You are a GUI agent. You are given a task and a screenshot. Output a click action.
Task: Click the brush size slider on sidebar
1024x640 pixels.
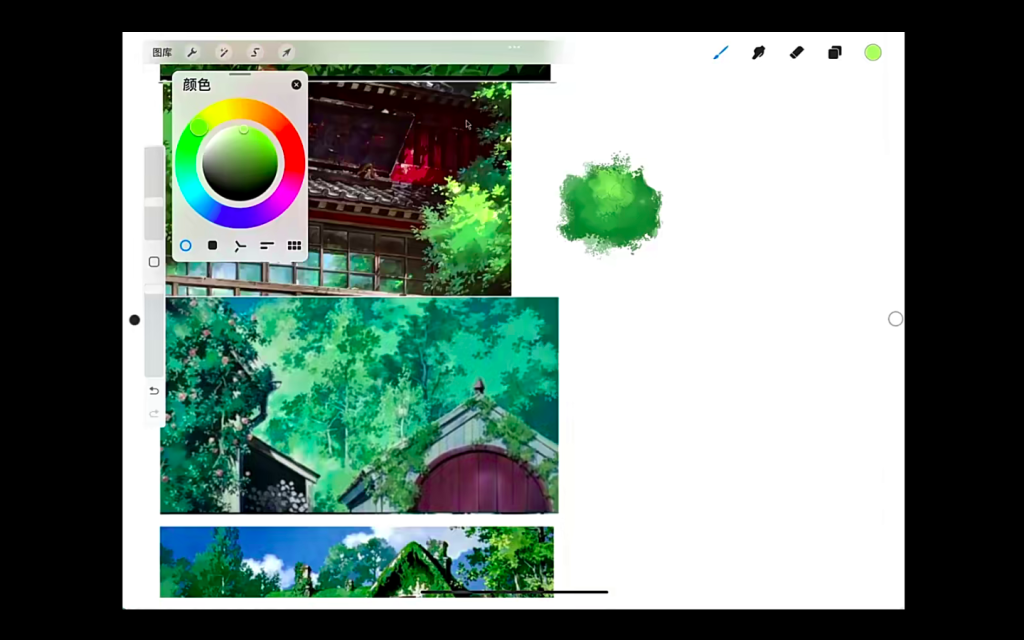pyautogui.click(x=154, y=190)
